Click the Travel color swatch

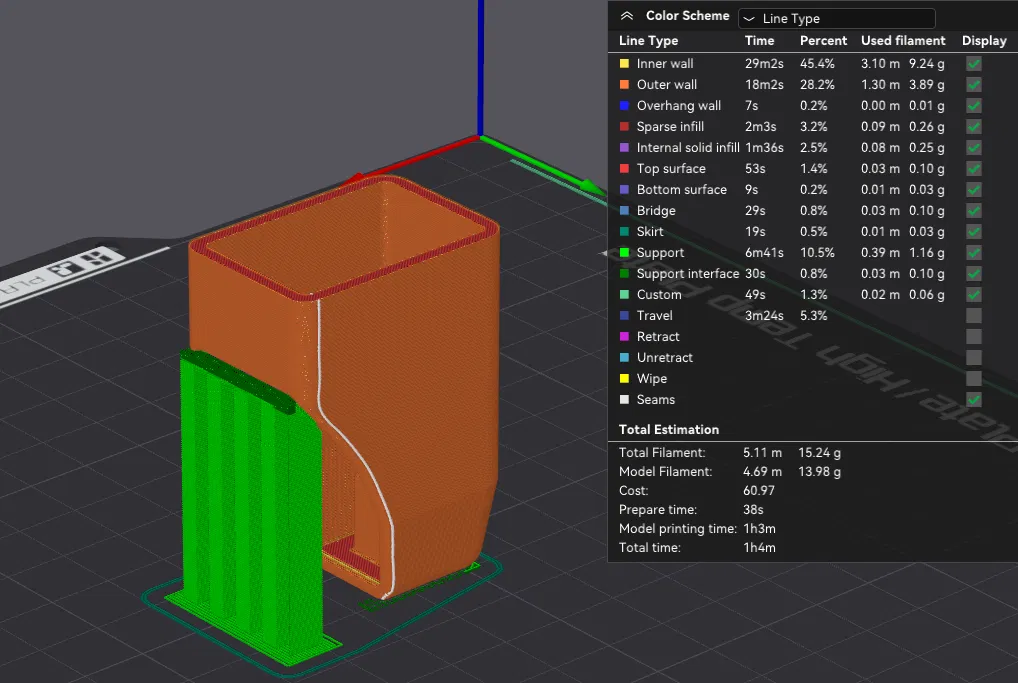625,316
